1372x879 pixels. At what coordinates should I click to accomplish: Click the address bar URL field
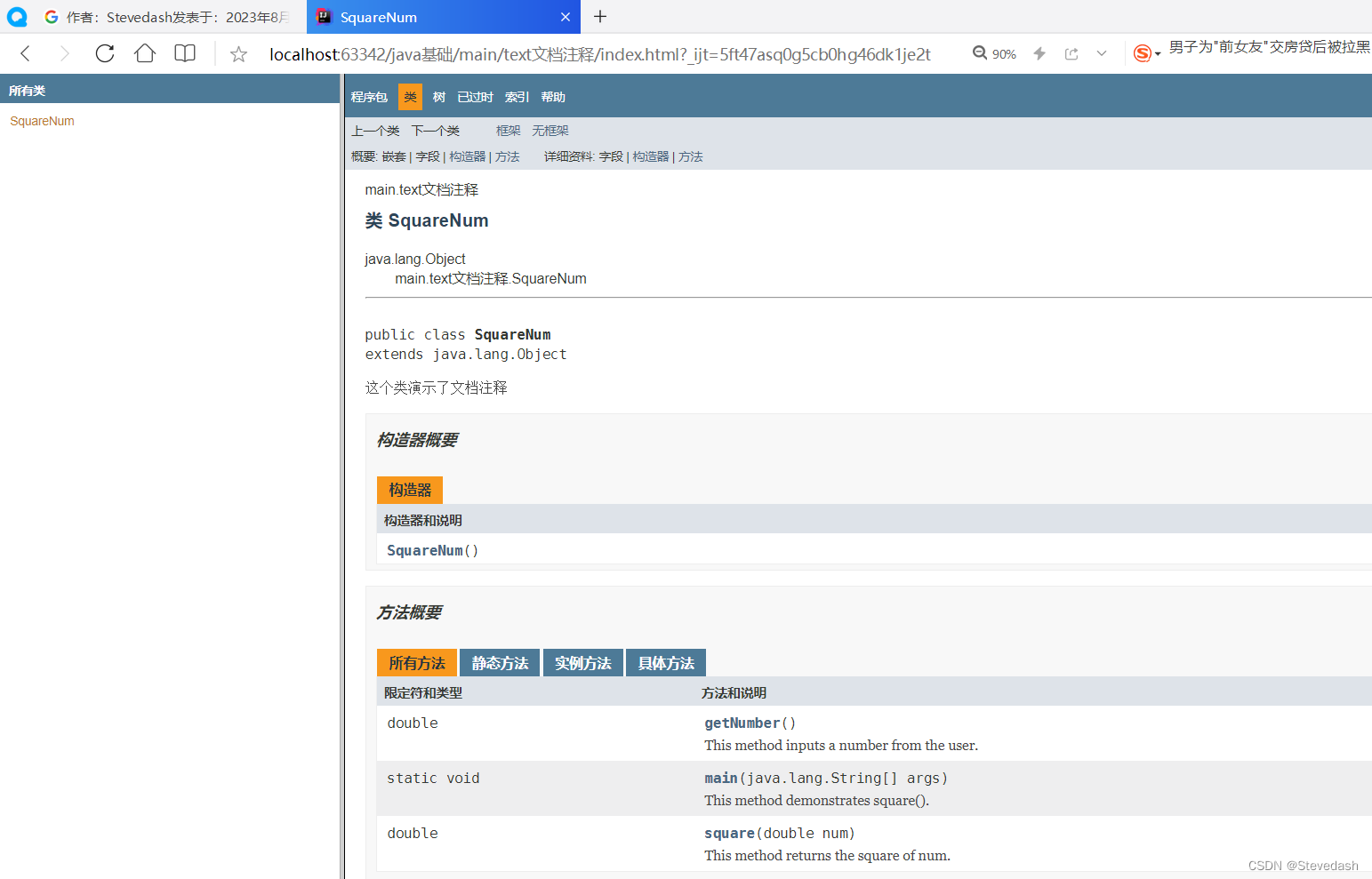pos(599,54)
